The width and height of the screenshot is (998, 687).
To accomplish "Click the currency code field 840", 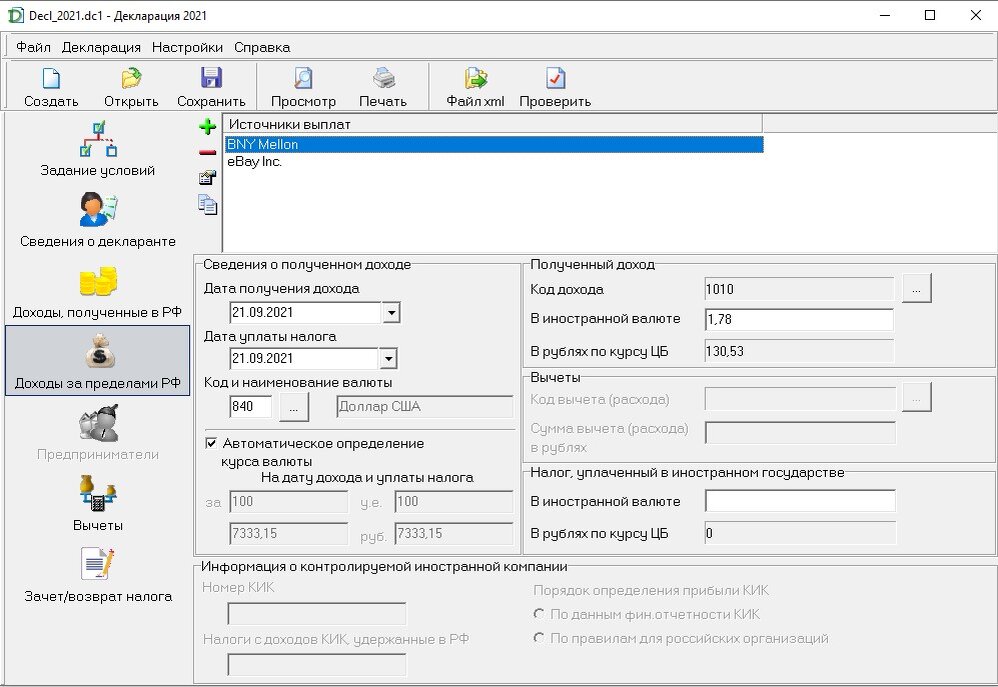I will tap(250, 406).
